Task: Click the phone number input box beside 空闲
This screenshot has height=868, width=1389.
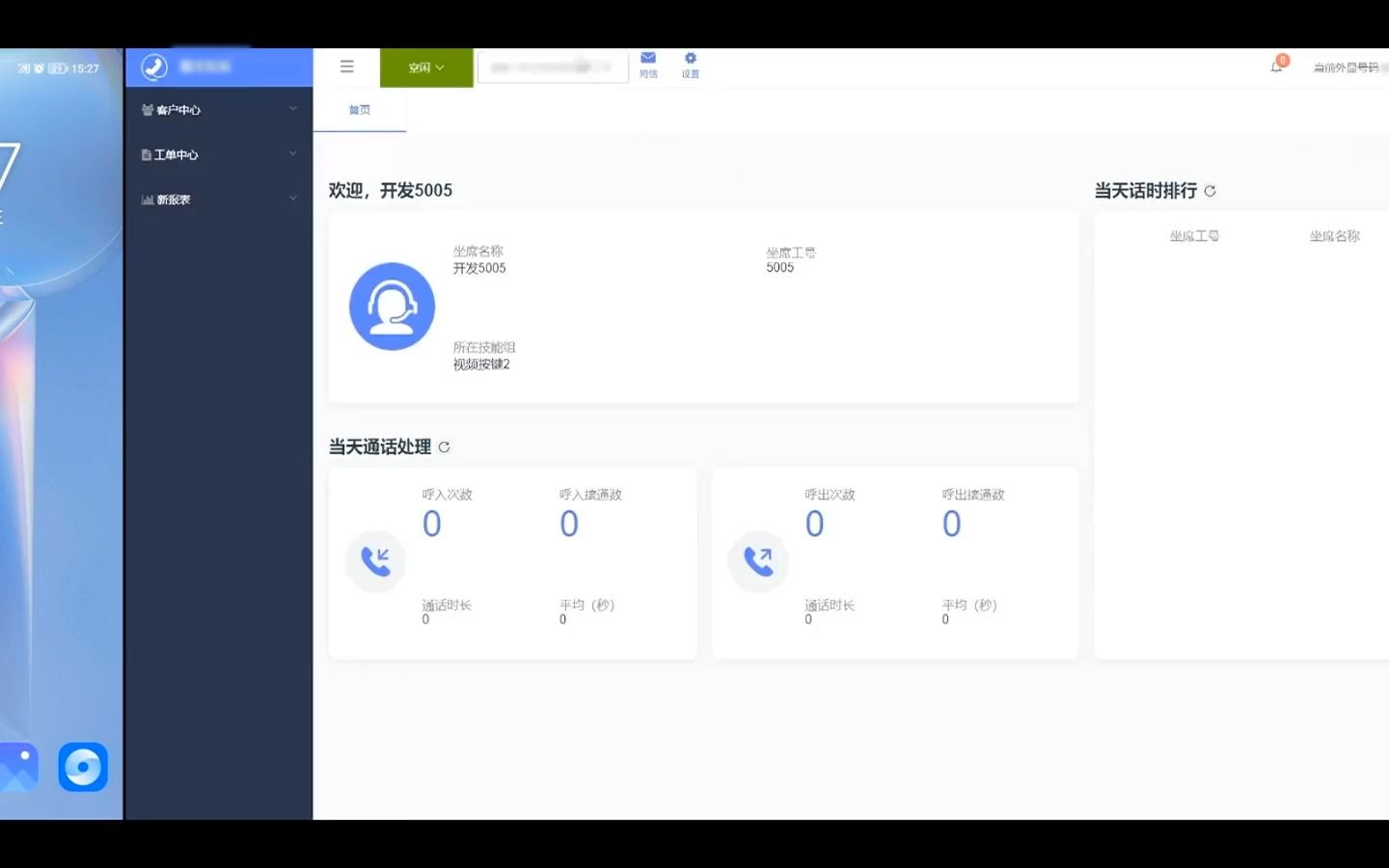Action: (x=553, y=68)
